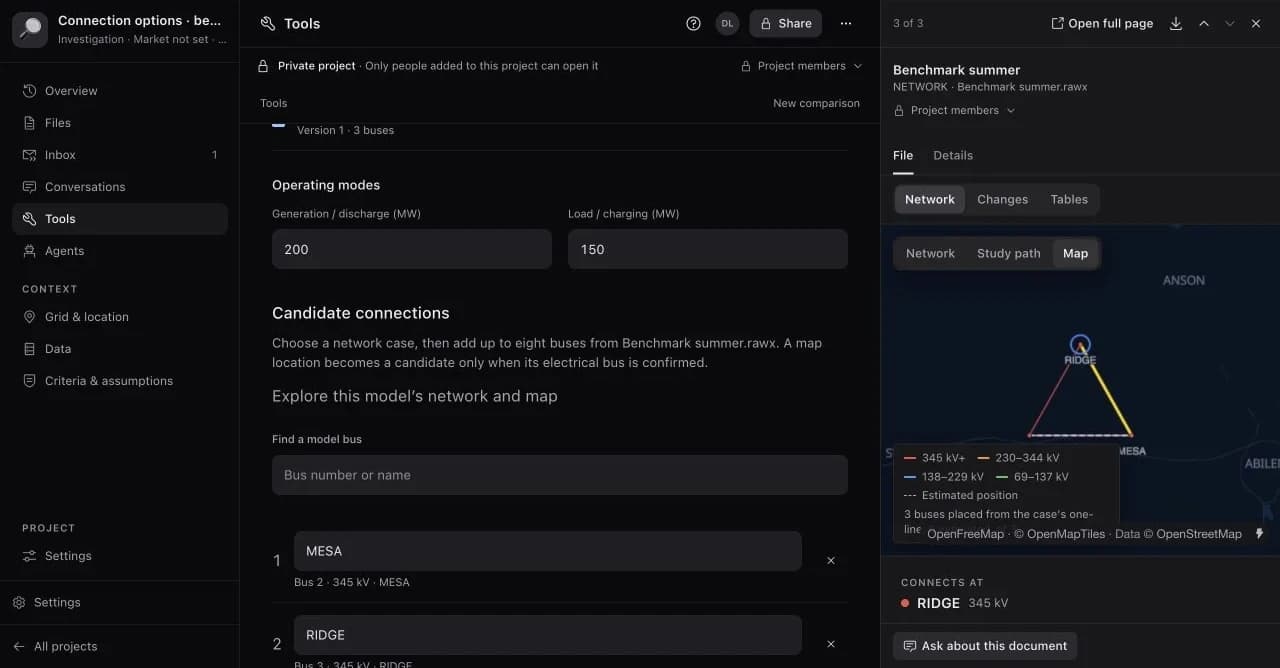
Task: Select the upper Network segmented tab
Action: pos(930,200)
